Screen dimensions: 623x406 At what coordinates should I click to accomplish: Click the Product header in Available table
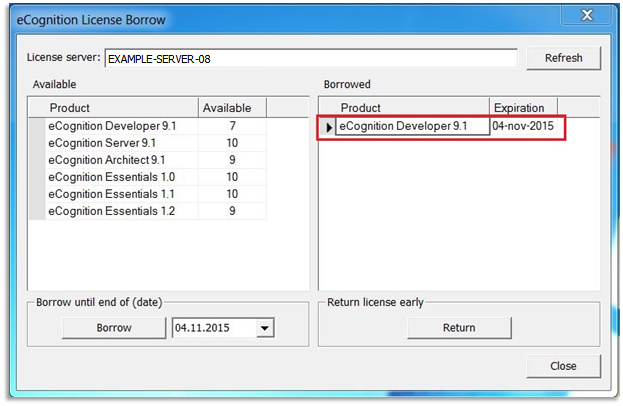(x=122, y=108)
